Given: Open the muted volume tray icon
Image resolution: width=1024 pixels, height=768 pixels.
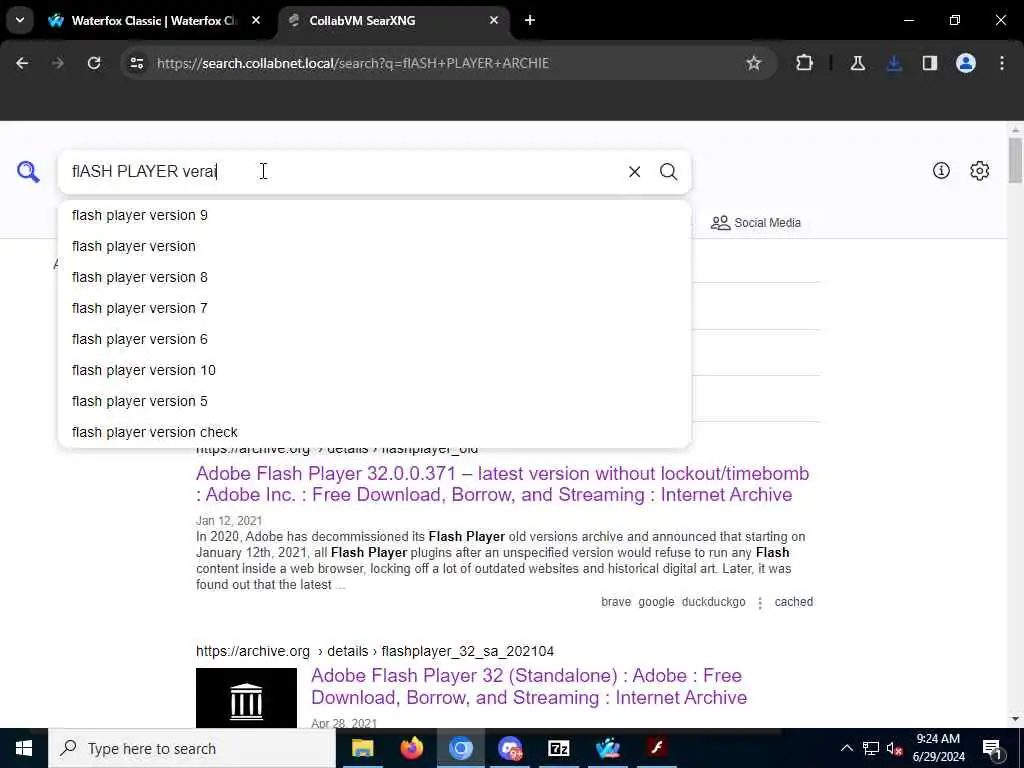Looking at the screenshot, I should tap(895, 748).
